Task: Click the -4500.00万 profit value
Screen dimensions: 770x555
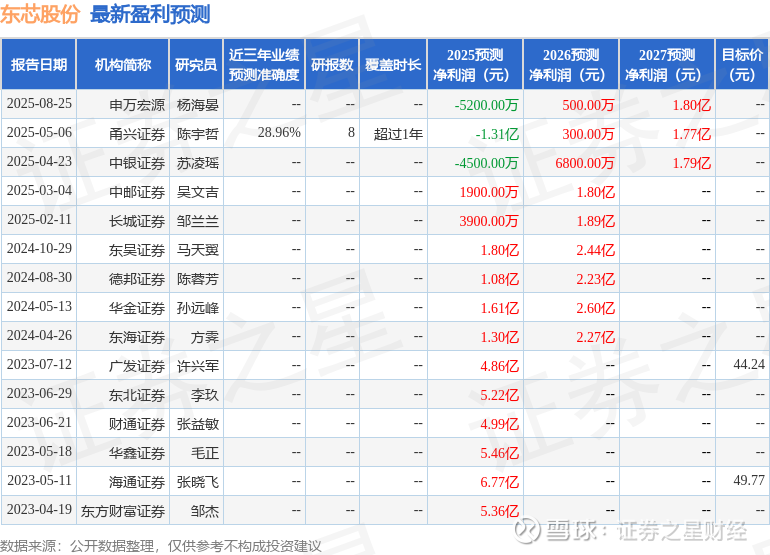Action: (486, 163)
